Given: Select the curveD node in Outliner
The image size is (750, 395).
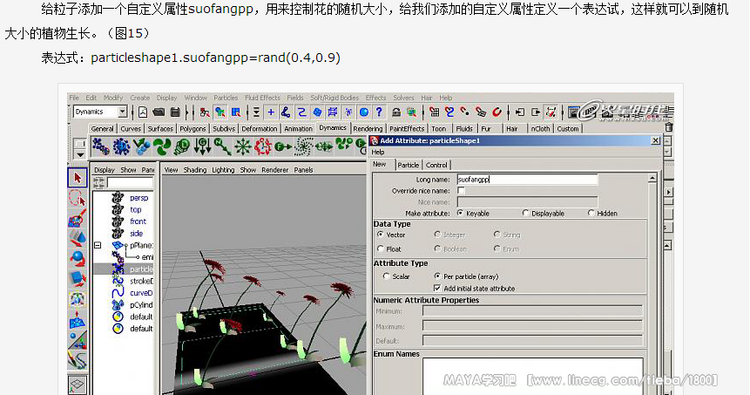Looking at the screenshot, I should point(141,293).
